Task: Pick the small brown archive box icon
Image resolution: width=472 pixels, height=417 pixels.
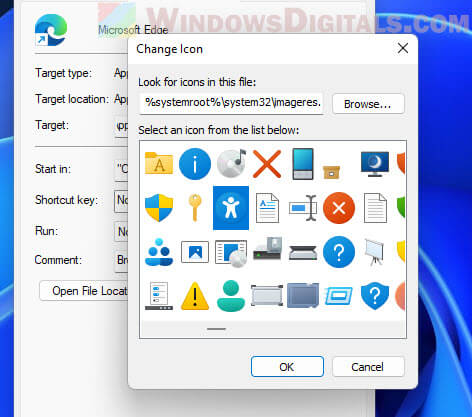Action: pyautogui.click(x=331, y=172)
